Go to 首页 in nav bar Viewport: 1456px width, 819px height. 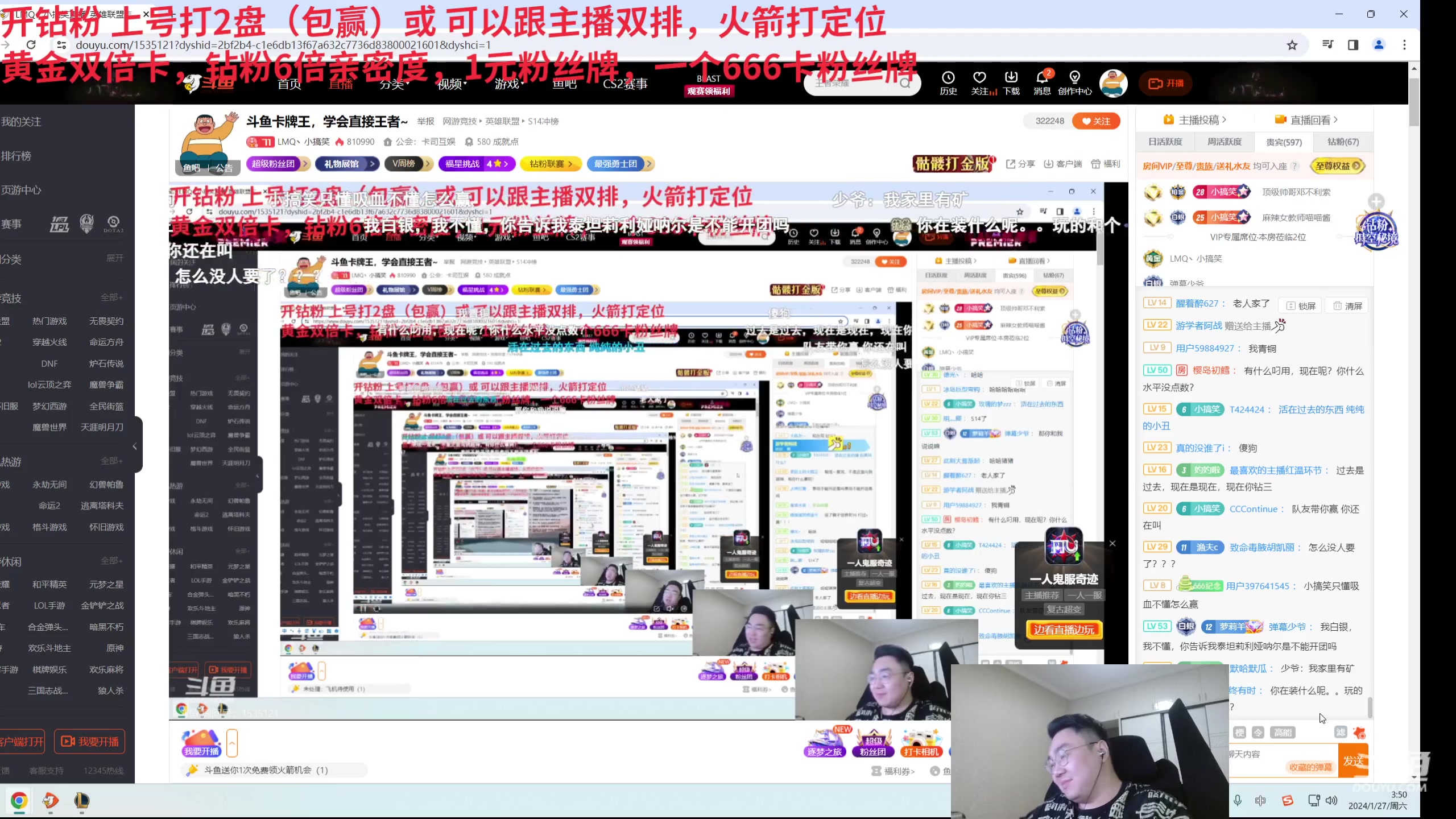coord(289,84)
